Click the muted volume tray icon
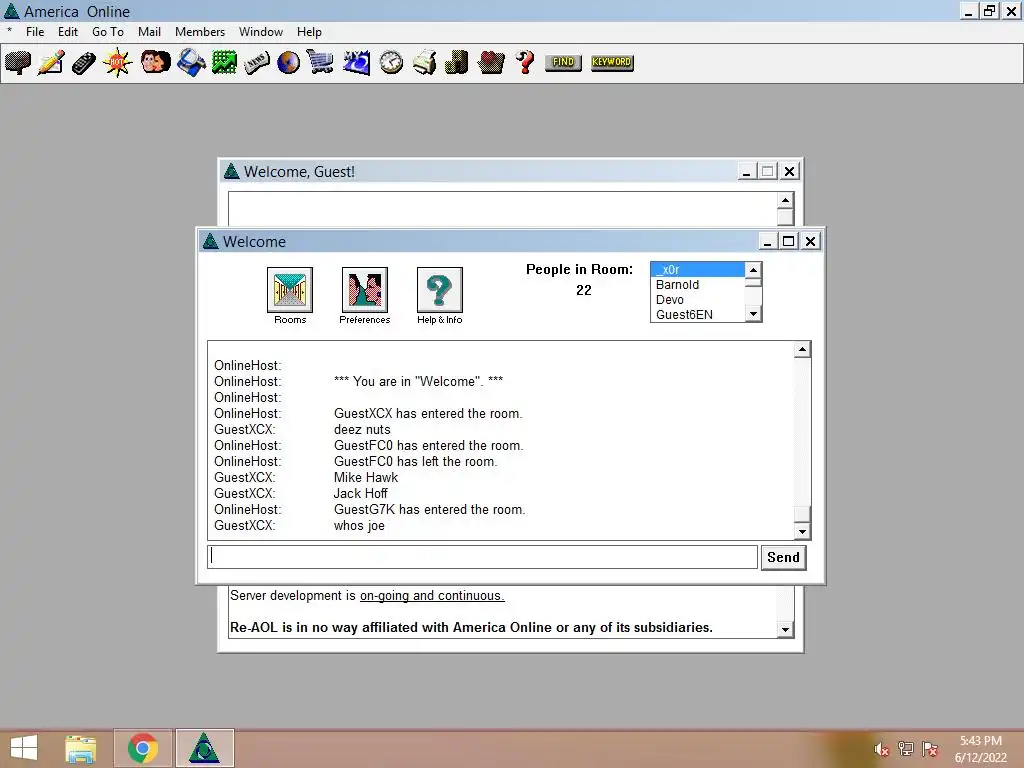The width and height of the screenshot is (1024, 768). pos(882,750)
